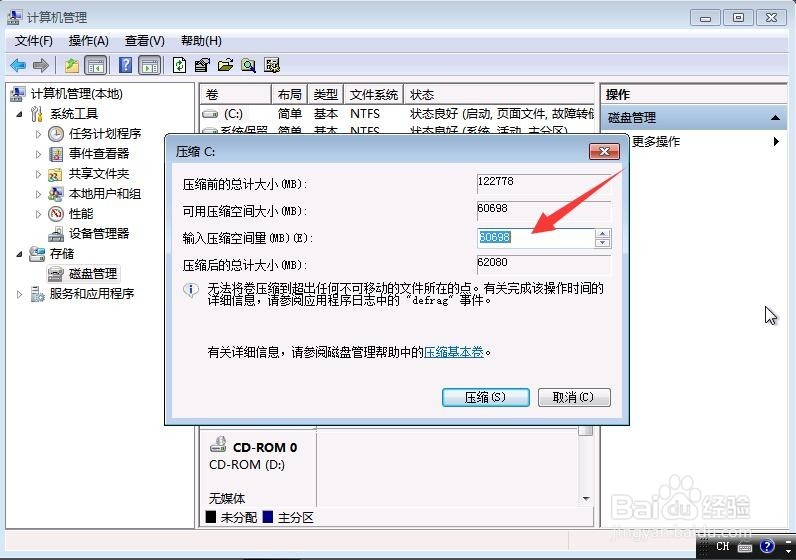The height and width of the screenshot is (560, 796).
Task: Open the Help question mark toolbar icon
Action: 125,65
